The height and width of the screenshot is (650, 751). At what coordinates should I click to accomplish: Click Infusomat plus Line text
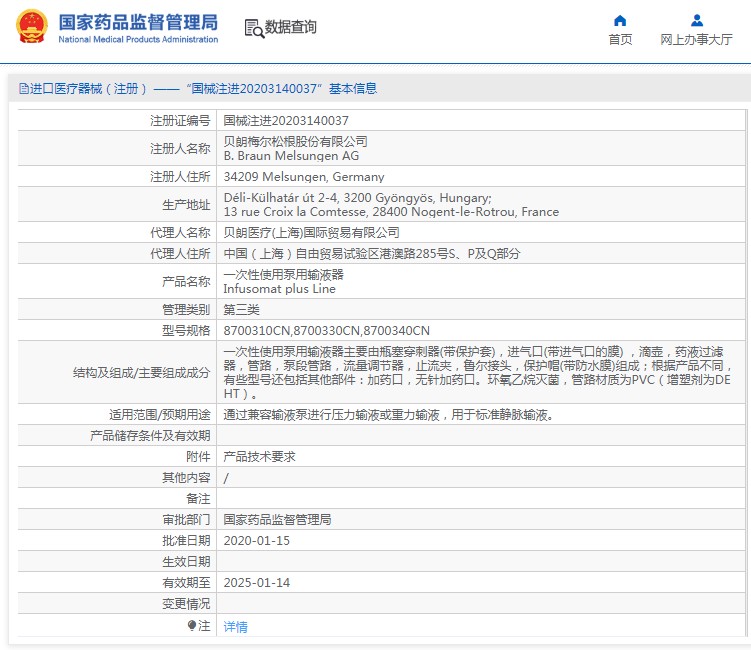pos(279,289)
